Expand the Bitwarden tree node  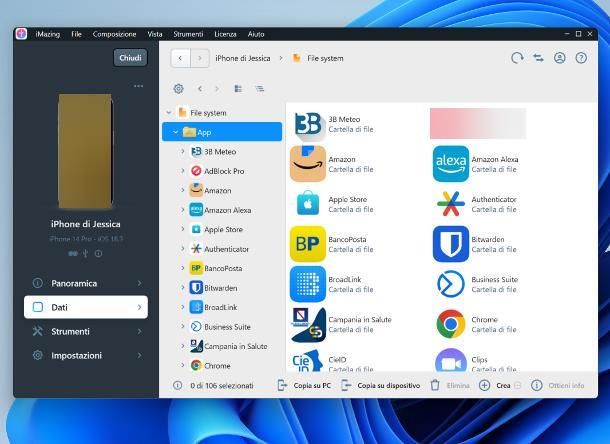pos(182,288)
